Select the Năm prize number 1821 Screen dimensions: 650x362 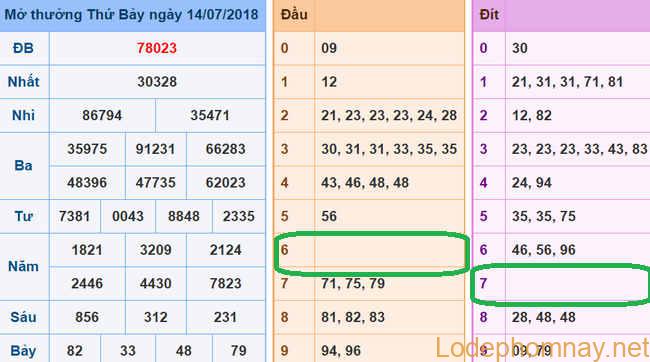pyautogui.click(x=87, y=250)
